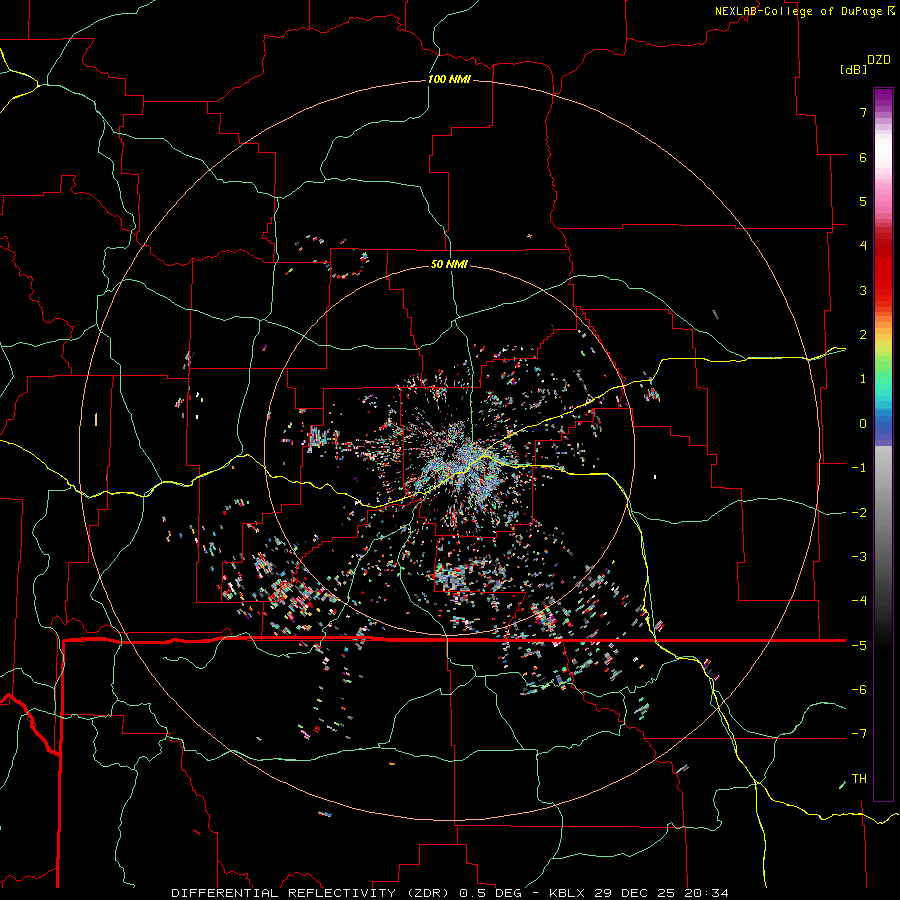The image size is (900, 900).
Task: Click the Differential Reflectivity (ZDR) title text
Action: coord(312,893)
